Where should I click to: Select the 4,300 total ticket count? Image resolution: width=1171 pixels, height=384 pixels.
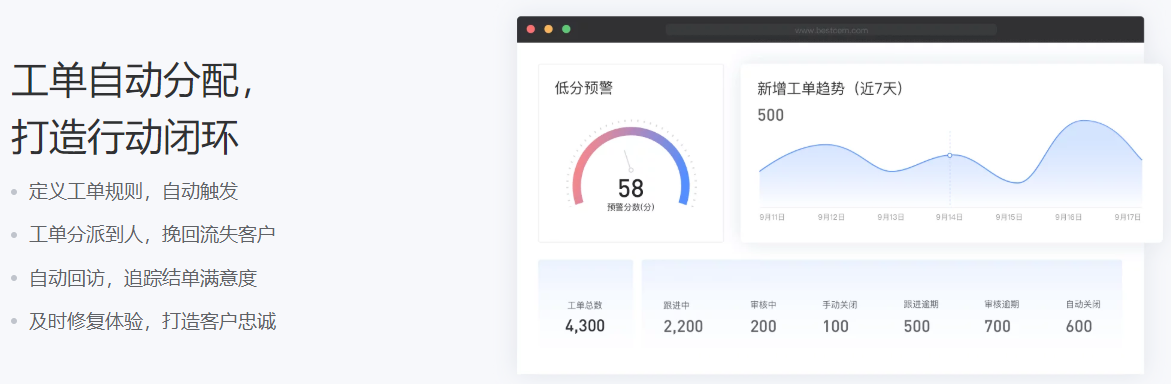[x=585, y=326]
